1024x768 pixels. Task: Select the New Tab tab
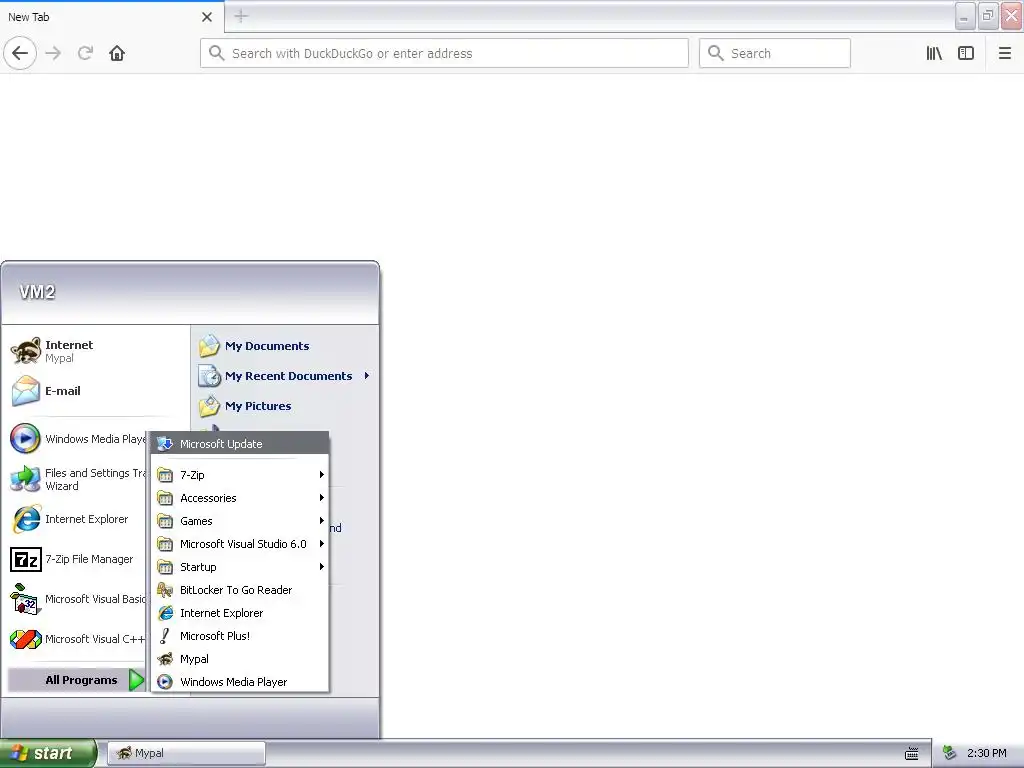pos(112,17)
